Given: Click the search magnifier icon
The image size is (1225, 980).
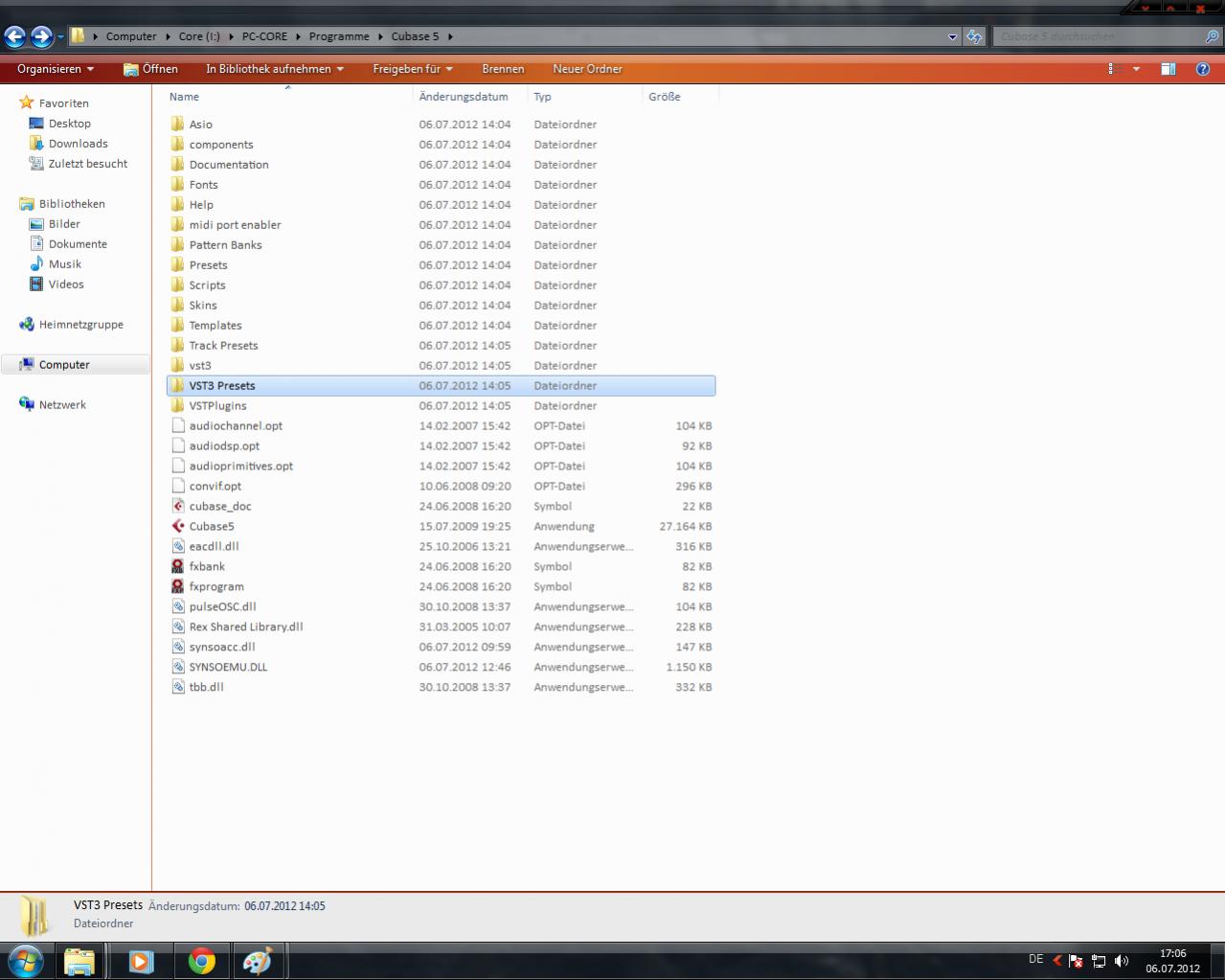Looking at the screenshot, I should tap(1212, 36).
